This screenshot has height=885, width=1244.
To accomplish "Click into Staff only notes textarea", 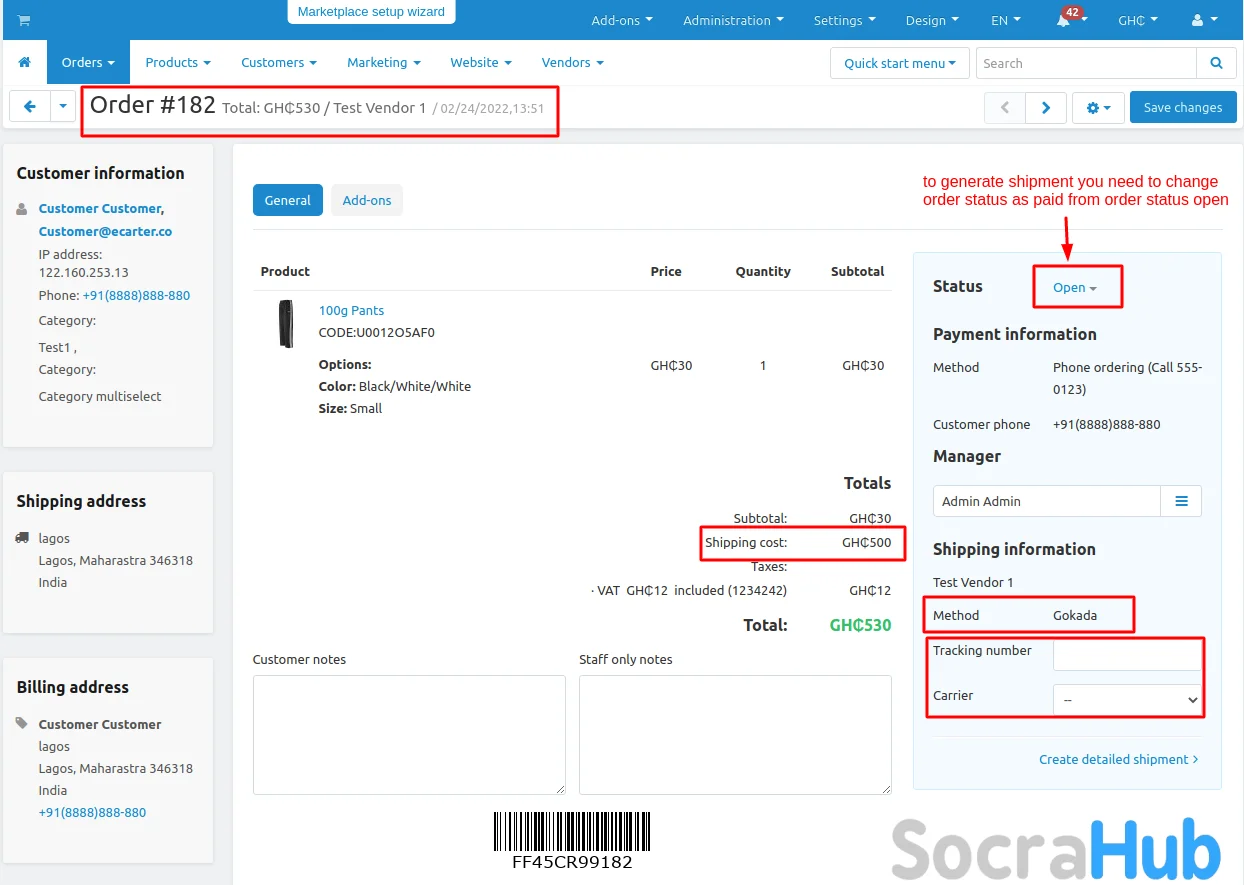I will coord(735,735).
